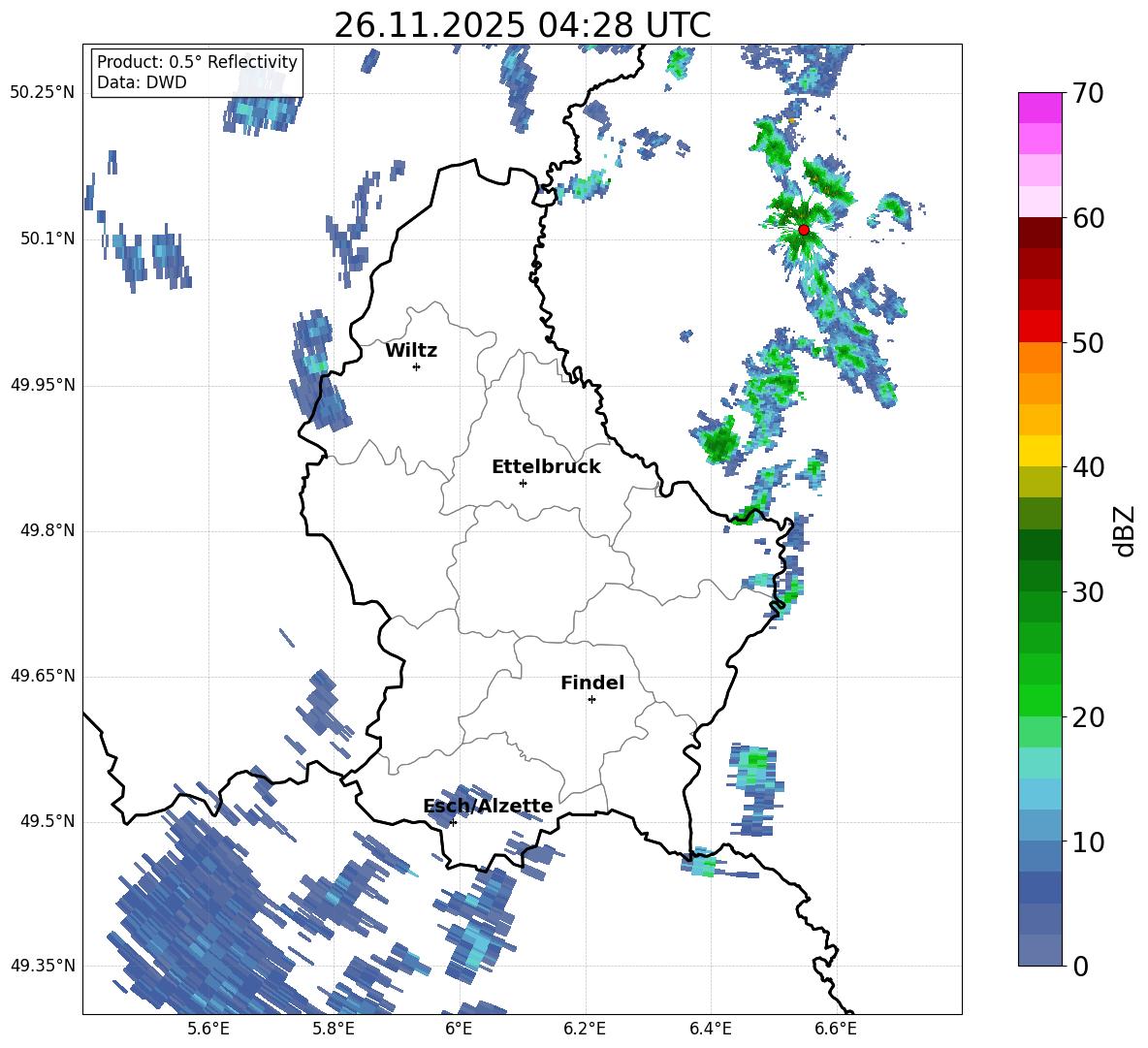Click the 50.1°N latitude label
This screenshot has width=1148, height=1048.
tap(48, 238)
